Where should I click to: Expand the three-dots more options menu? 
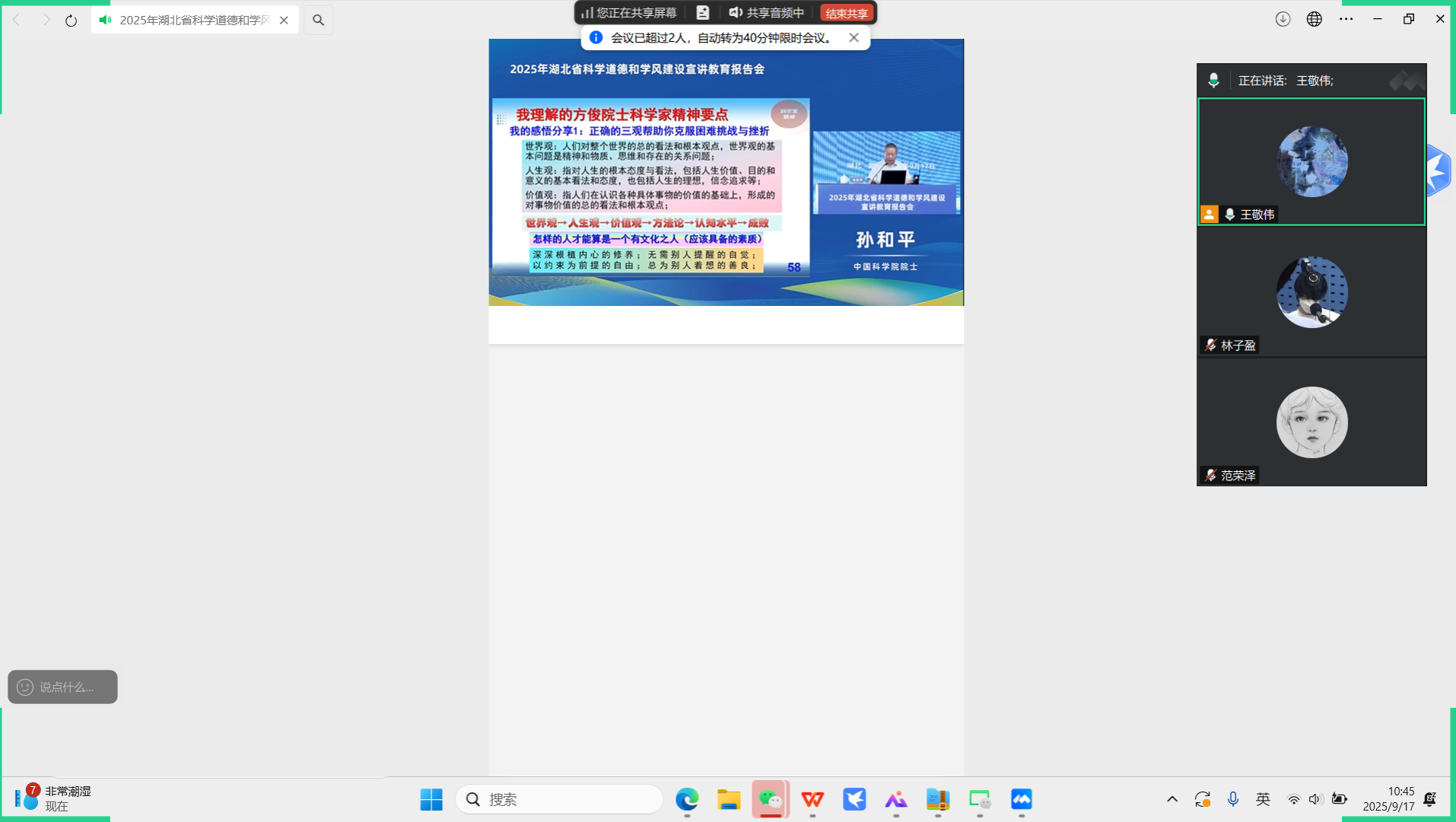(1346, 19)
